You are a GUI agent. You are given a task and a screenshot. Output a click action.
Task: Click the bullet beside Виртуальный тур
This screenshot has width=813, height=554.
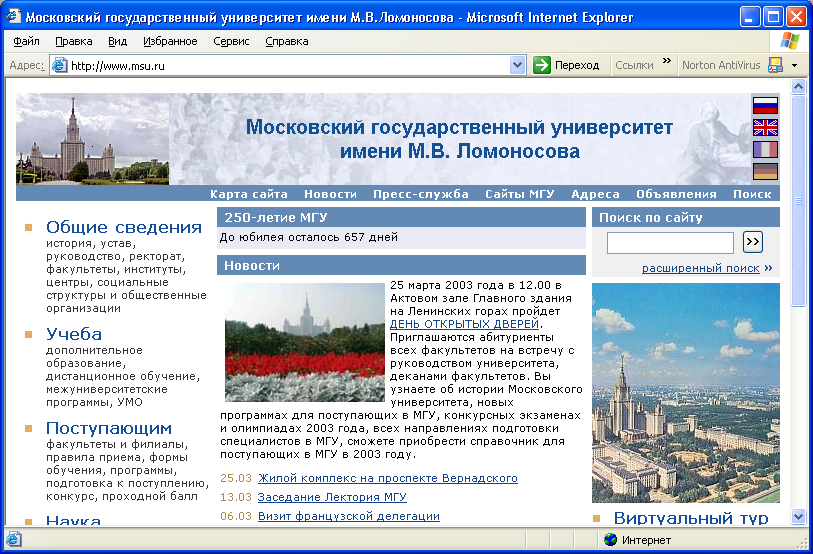596,518
